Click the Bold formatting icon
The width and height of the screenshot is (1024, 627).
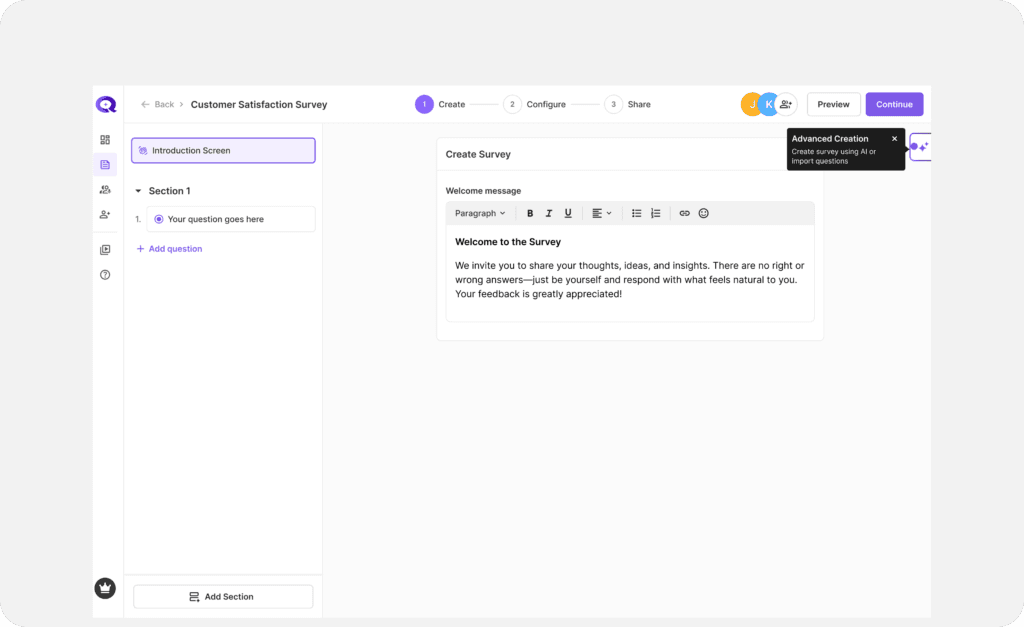click(530, 213)
